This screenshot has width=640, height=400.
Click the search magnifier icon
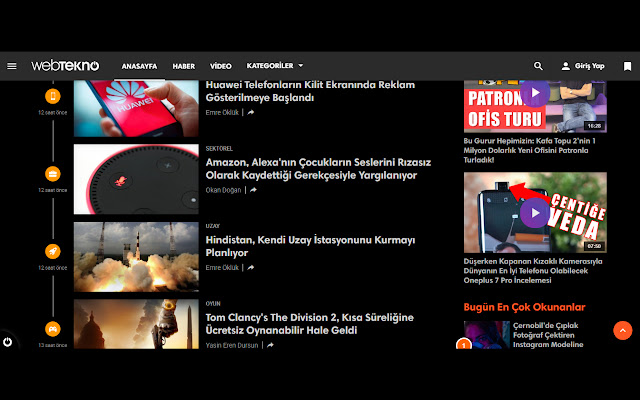pos(539,66)
